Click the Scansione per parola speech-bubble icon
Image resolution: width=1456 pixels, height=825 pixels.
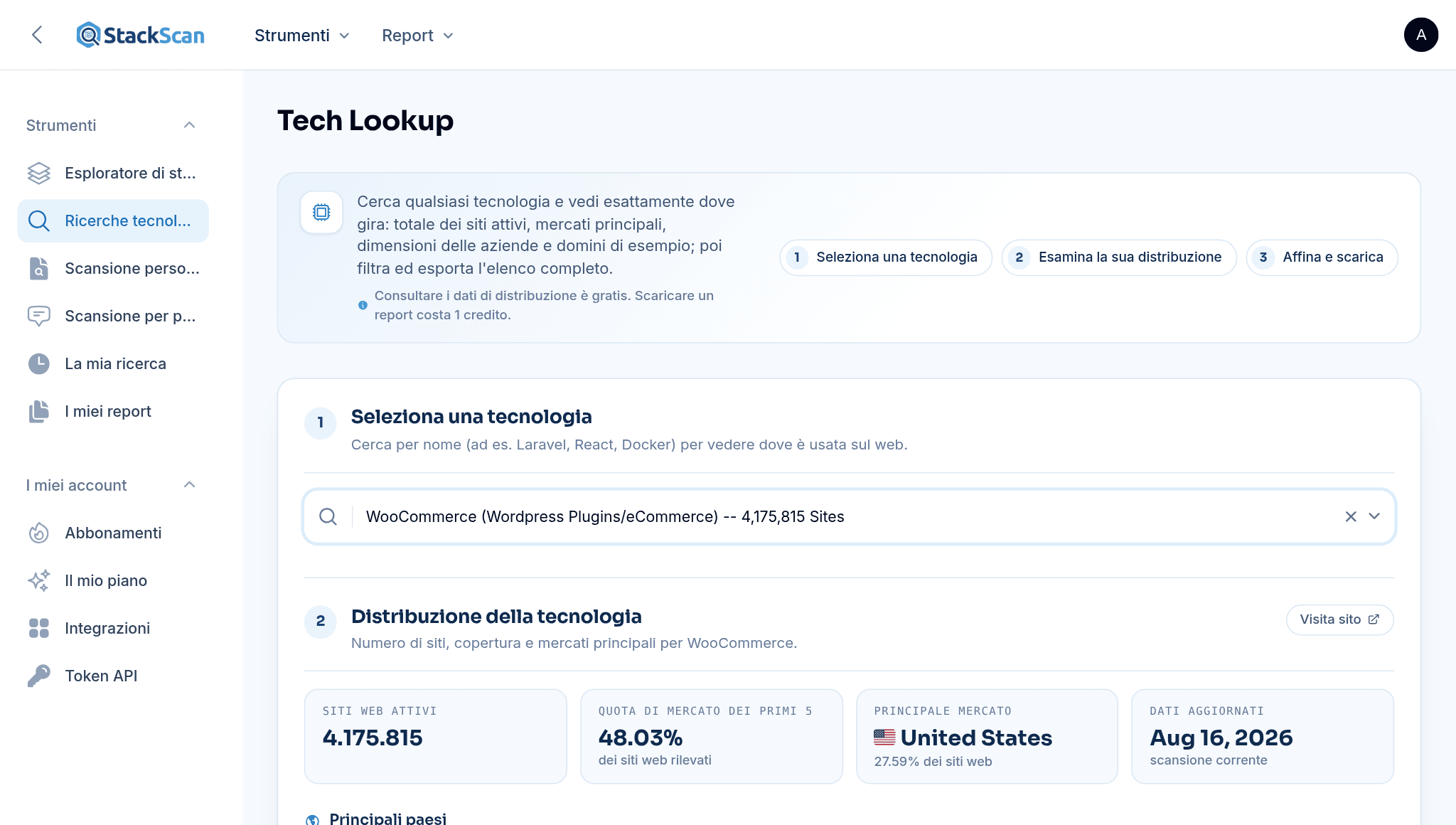38,316
